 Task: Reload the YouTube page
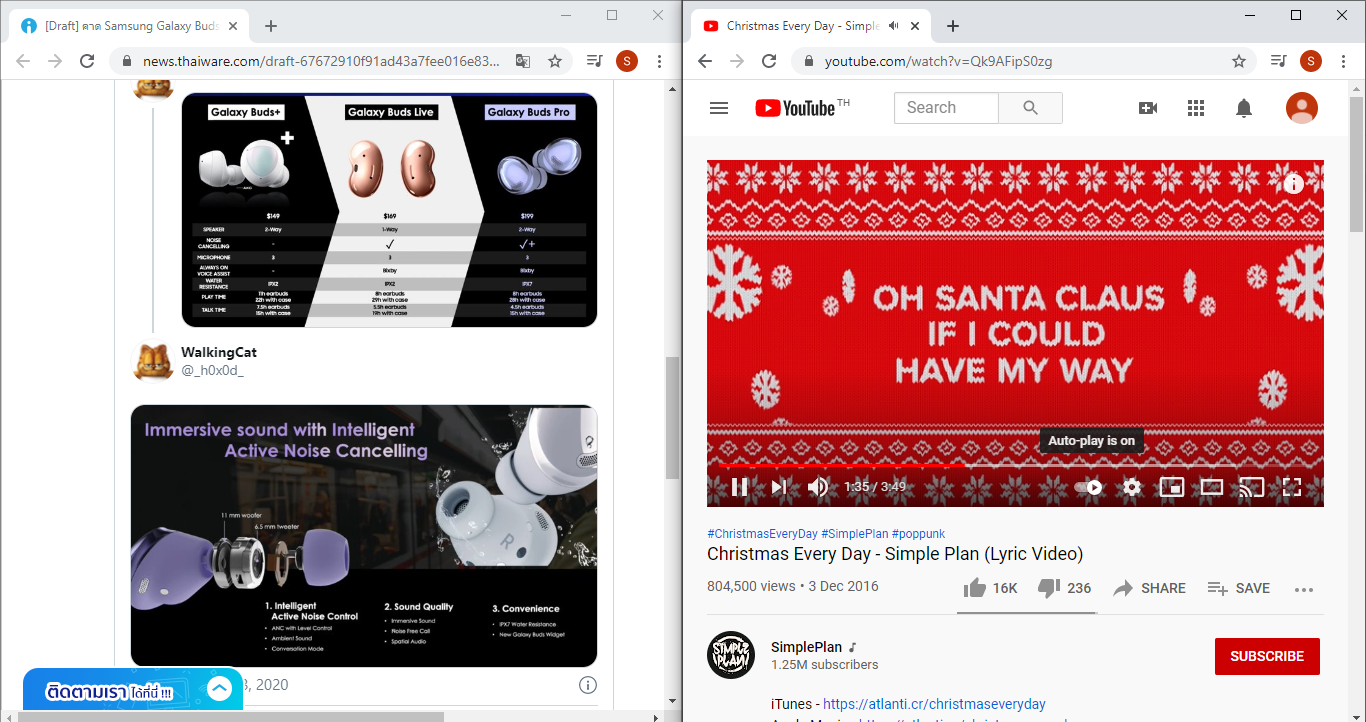coord(769,61)
